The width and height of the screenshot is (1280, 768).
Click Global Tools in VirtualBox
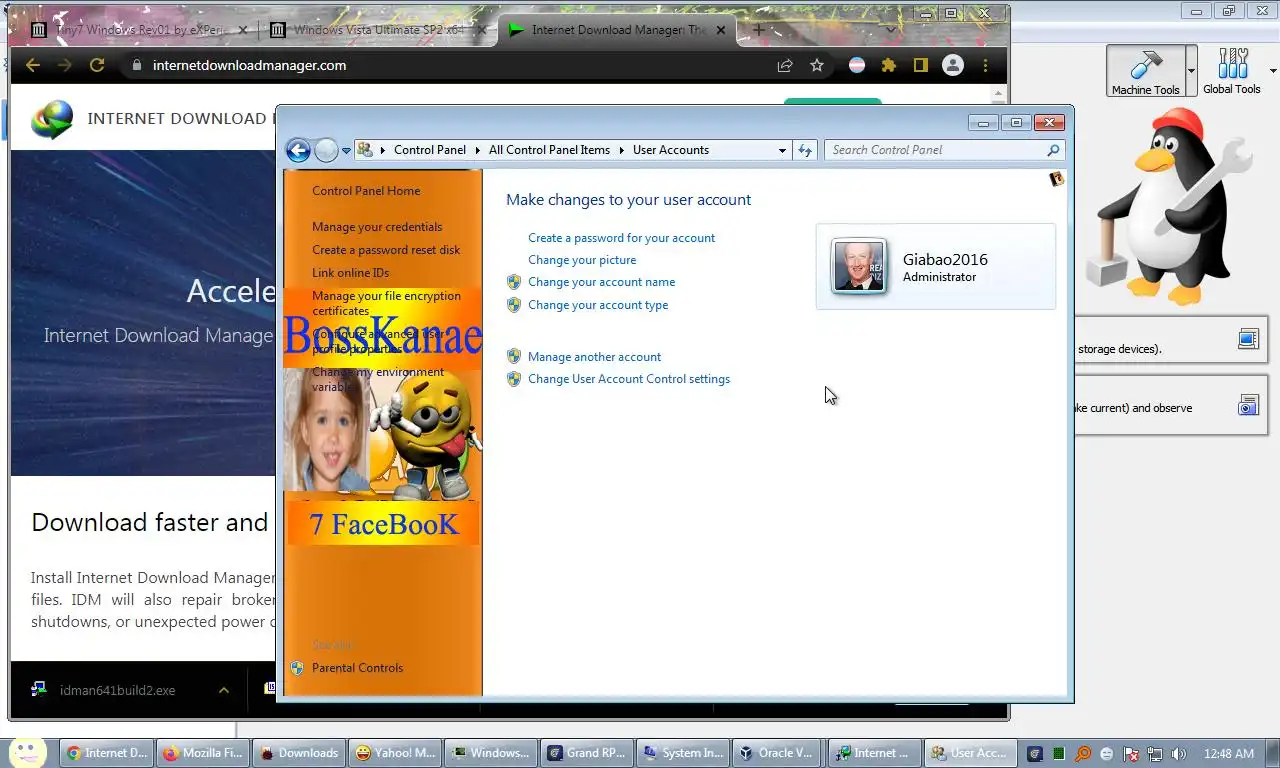[1232, 71]
